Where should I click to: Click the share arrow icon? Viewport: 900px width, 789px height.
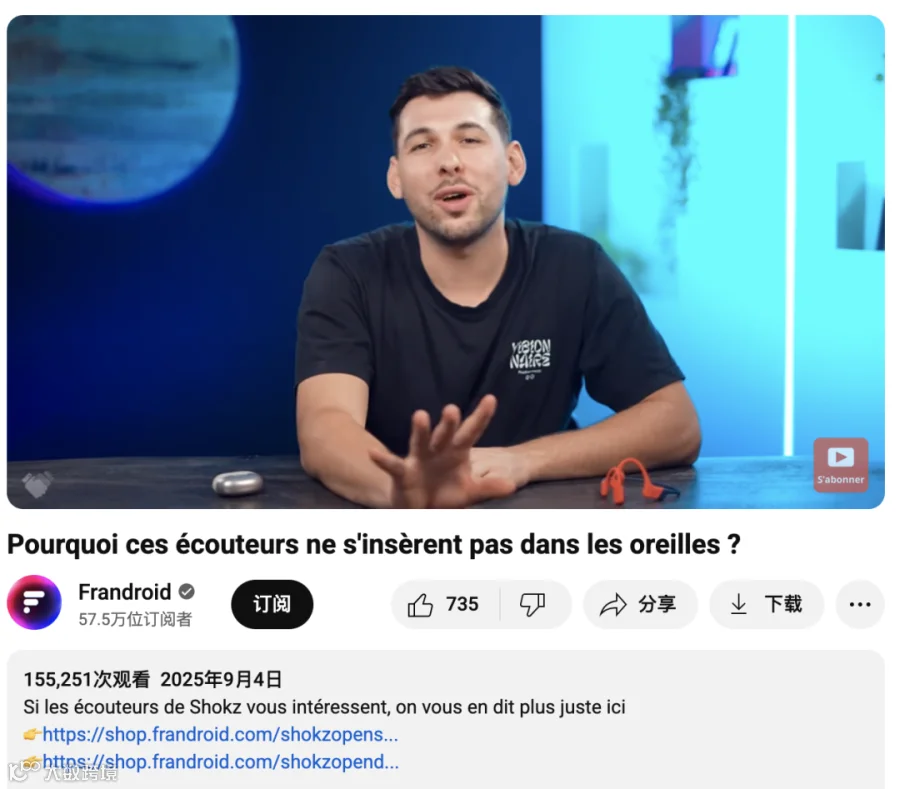coord(613,605)
